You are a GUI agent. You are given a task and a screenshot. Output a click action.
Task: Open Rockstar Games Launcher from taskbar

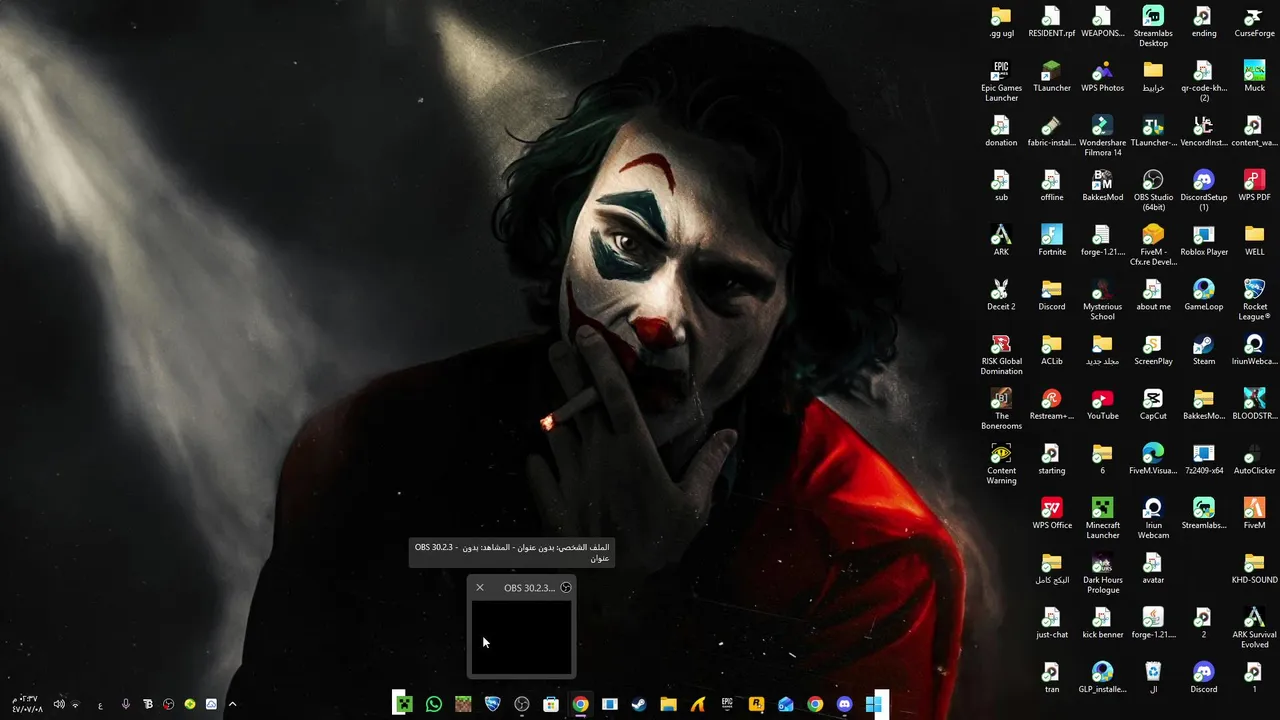(x=756, y=704)
